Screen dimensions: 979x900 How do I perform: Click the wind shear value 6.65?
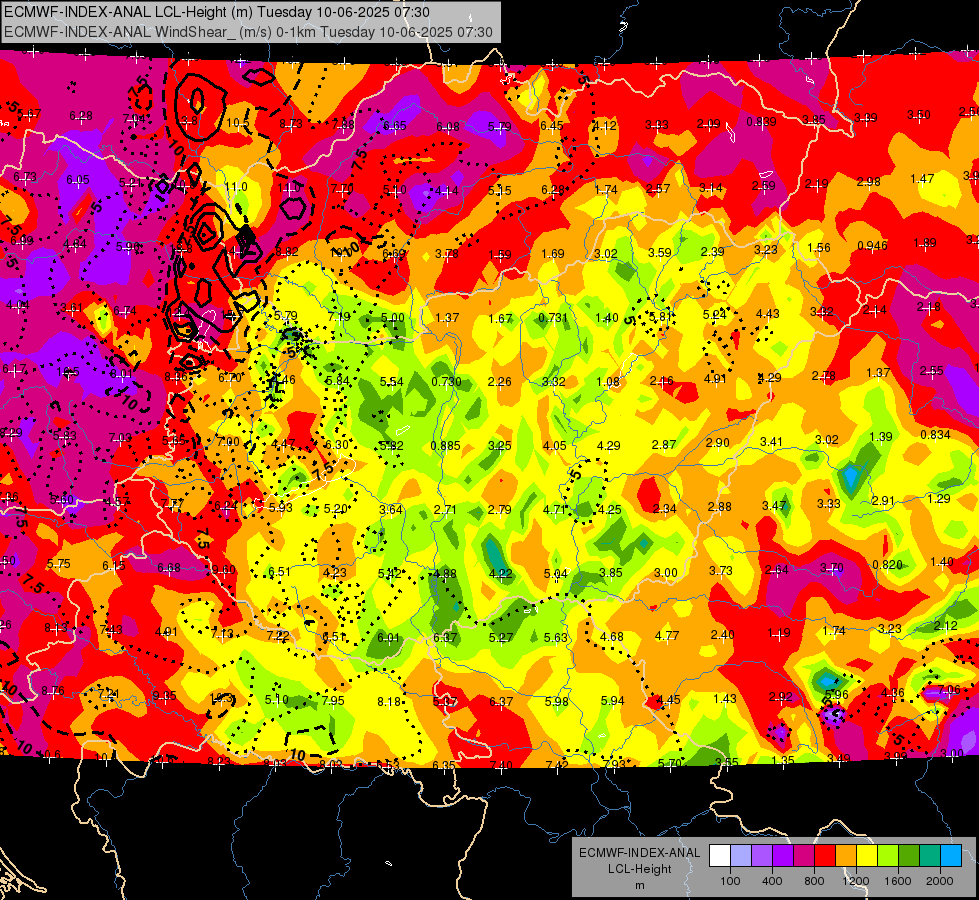[x=395, y=126]
